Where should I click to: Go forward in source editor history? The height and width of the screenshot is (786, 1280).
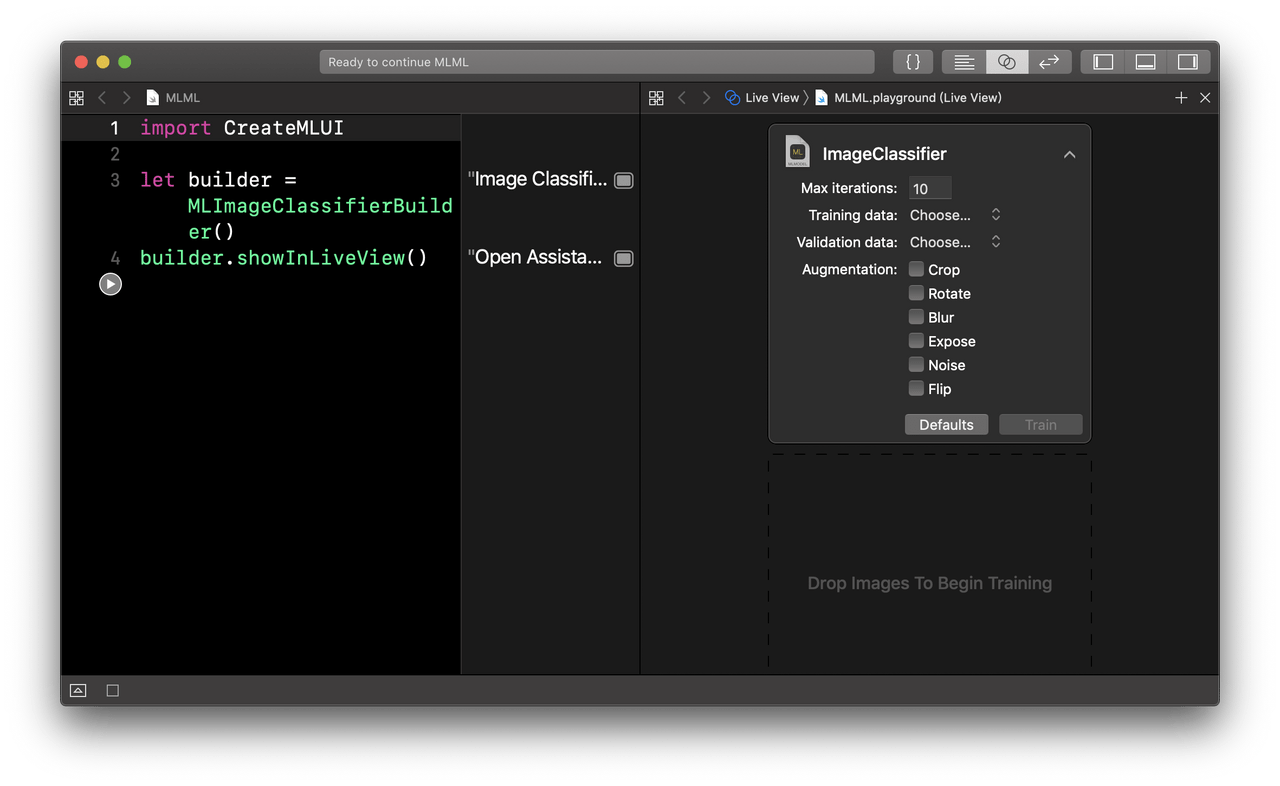click(x=126, y=98)
